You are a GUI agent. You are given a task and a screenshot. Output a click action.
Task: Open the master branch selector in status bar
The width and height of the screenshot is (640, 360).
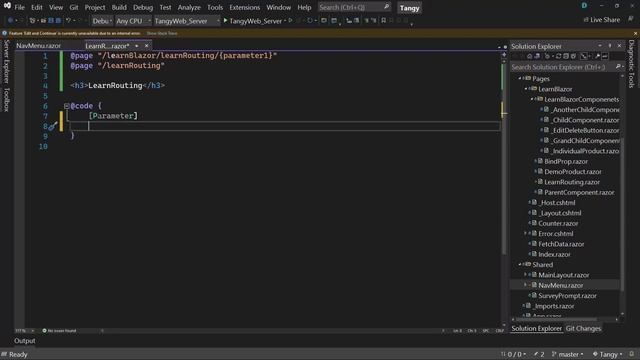(567, 354)
